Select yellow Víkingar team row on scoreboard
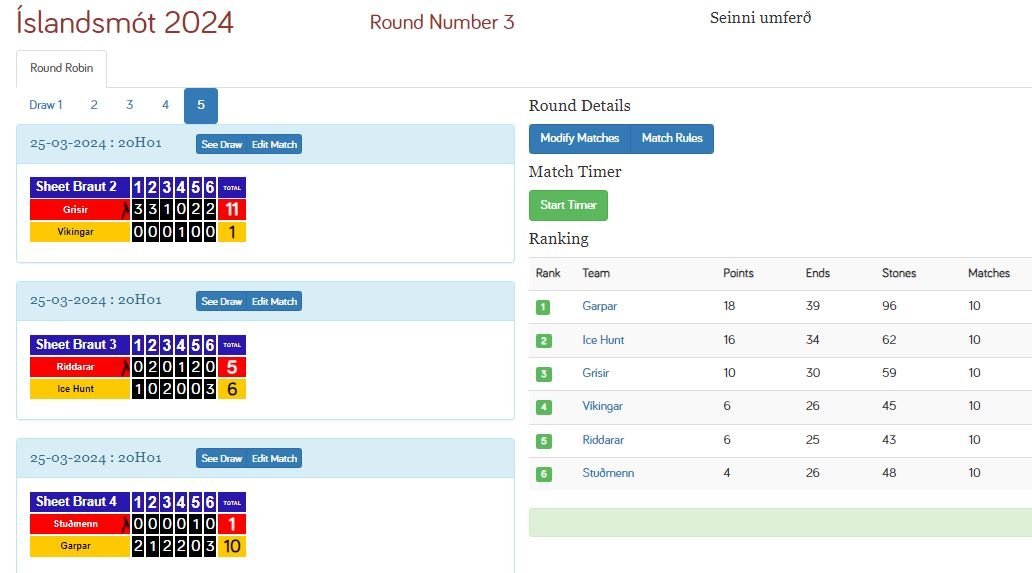 click(x=80, y=232)
